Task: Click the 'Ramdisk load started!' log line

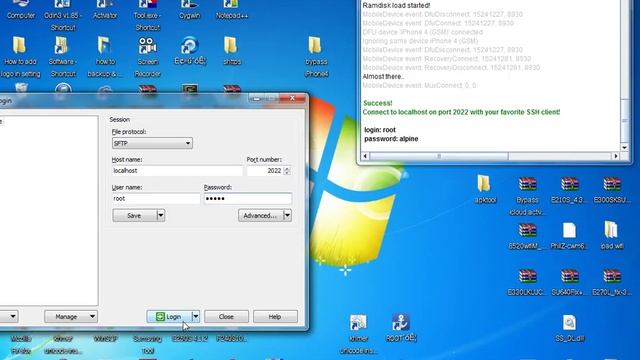Action: [396, 5]
